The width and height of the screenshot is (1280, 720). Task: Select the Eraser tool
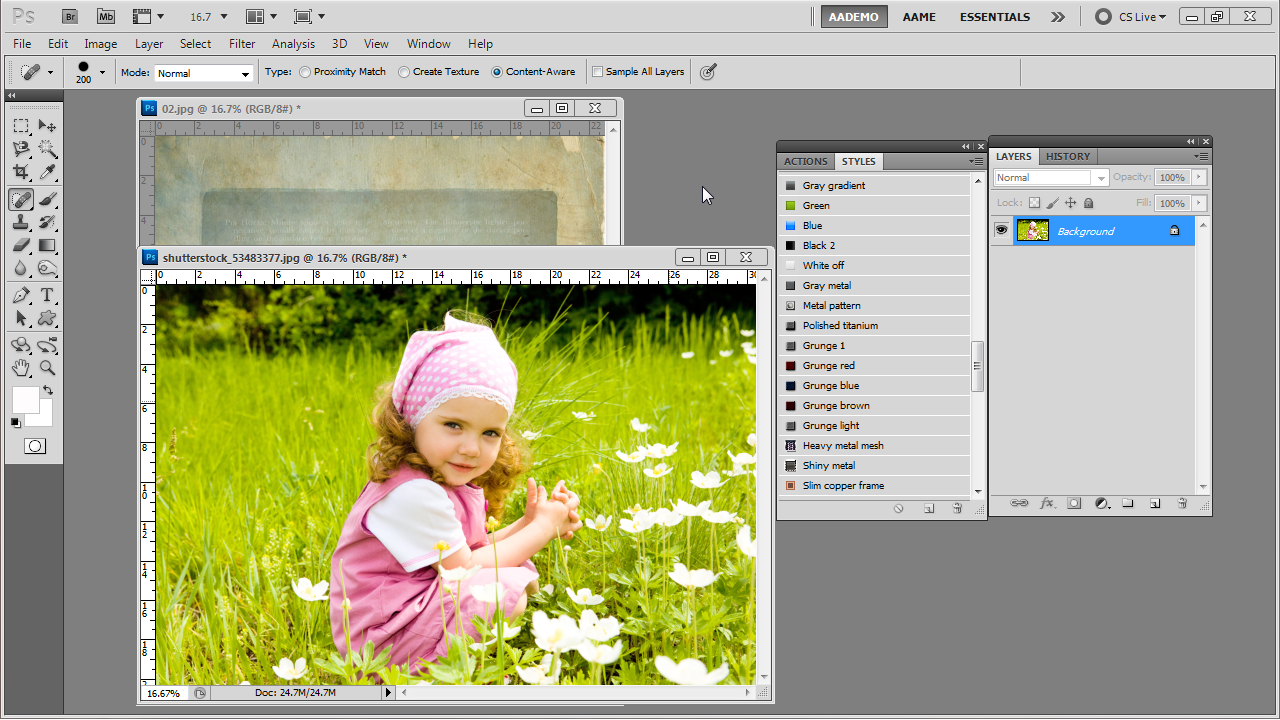(x=21, y=245)
